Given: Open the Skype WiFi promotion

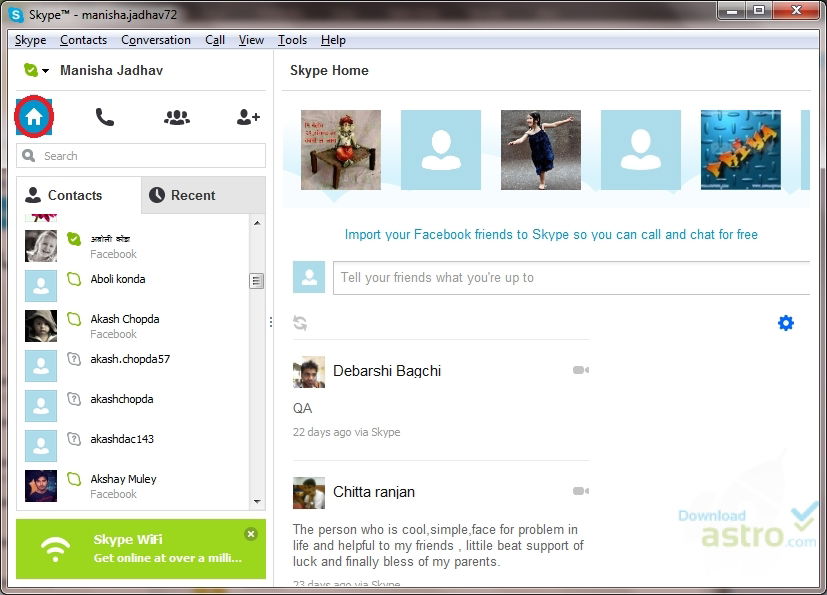Looking at the screenshot, I should coord(141,549).
